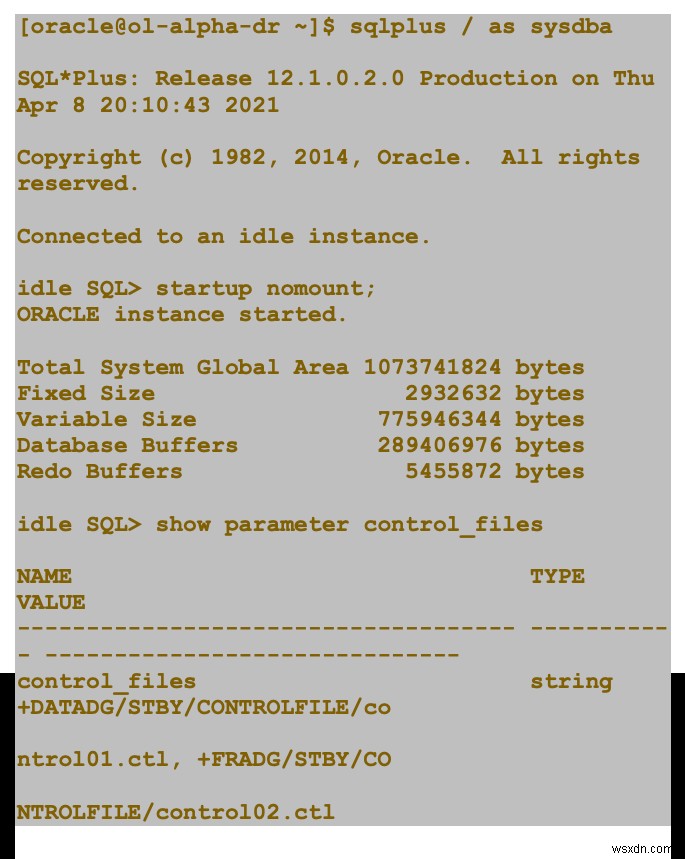Select the Variable Size row
Image resolution: width=685 pixels, height=859 pixels.
[x=300, y=420]
